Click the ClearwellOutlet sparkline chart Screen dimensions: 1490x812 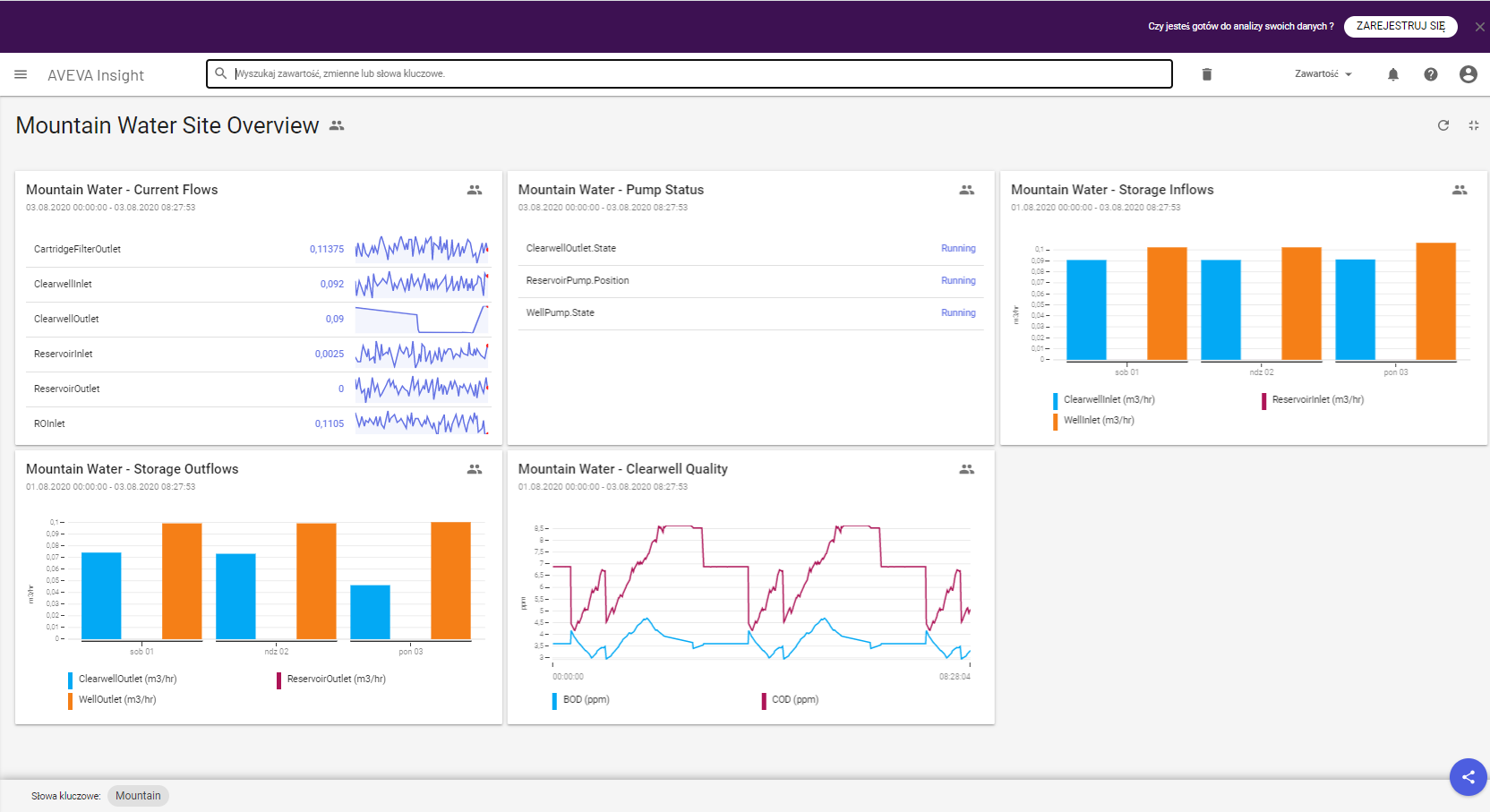click(422, 320)
